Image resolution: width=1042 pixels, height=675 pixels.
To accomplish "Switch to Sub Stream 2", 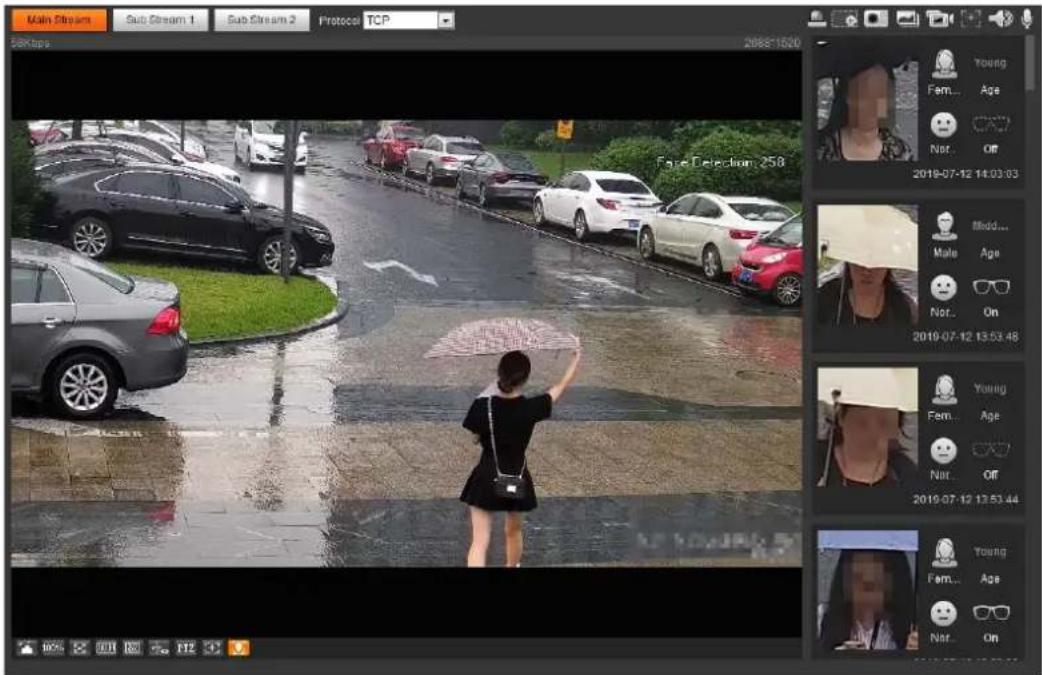I will [261, 20].
